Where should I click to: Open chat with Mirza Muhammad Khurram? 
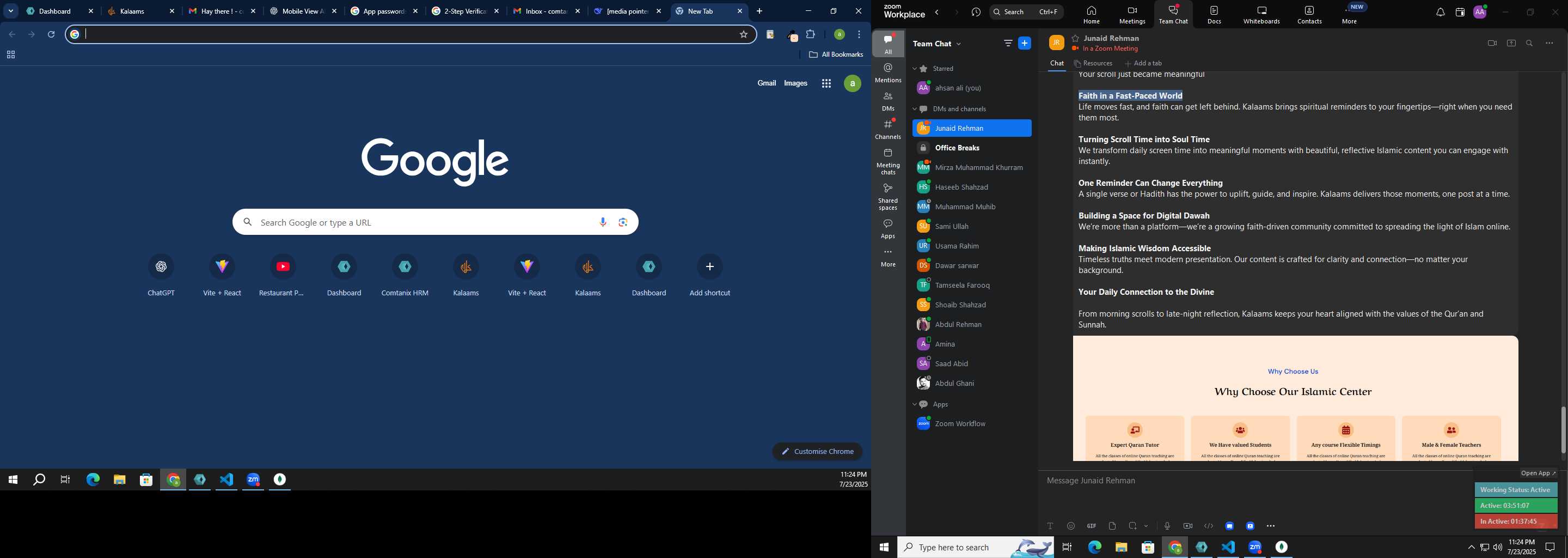(x=971, y=167)
